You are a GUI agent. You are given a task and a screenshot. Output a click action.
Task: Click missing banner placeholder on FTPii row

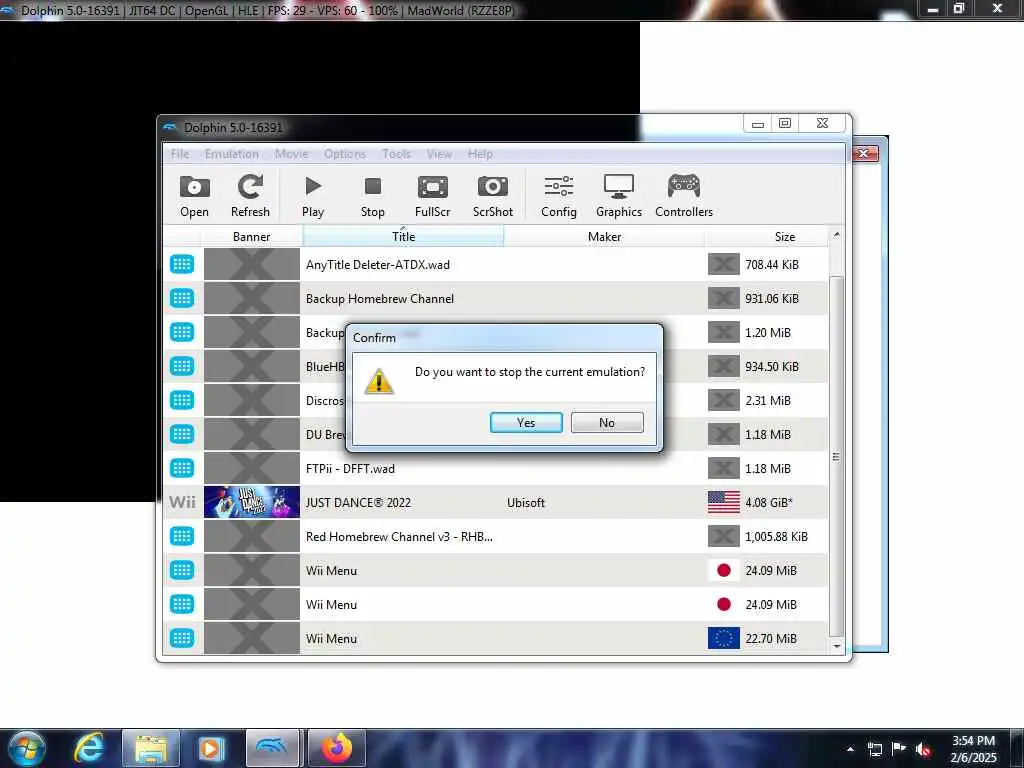click(x=251, y=468)
